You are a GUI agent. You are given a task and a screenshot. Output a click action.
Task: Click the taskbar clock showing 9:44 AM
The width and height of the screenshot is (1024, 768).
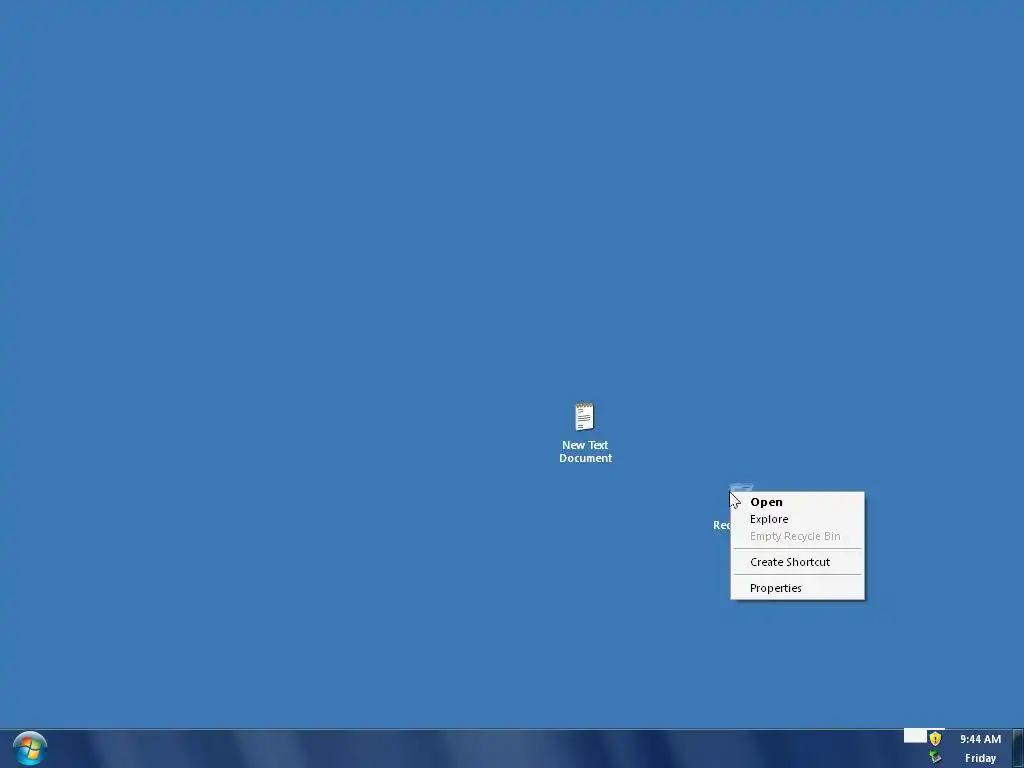980,739
